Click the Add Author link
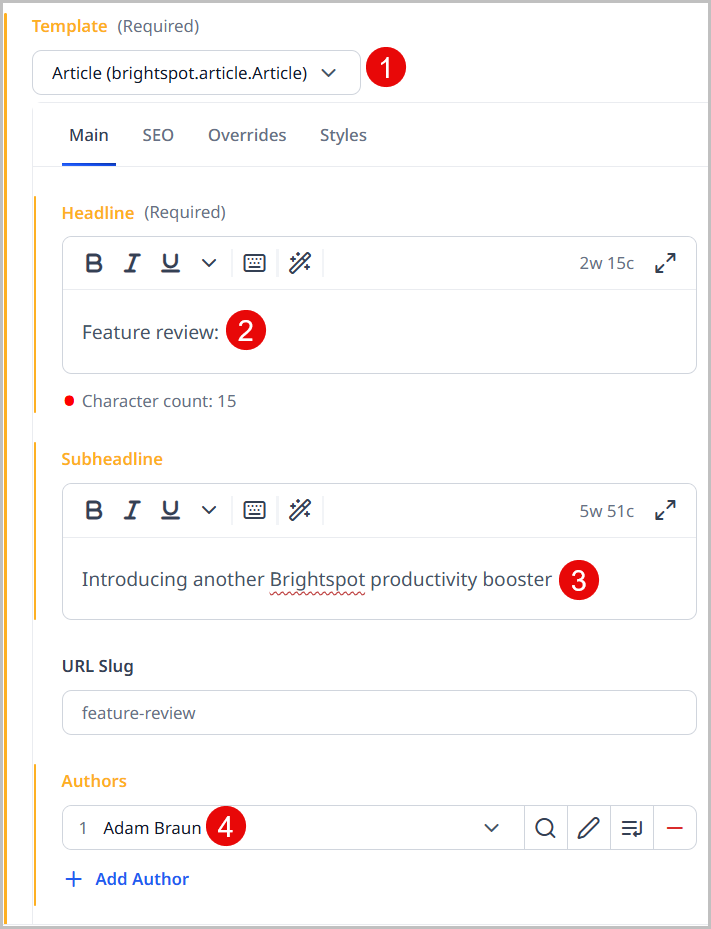Screen dimensions: 711x929 coord(126,879)
